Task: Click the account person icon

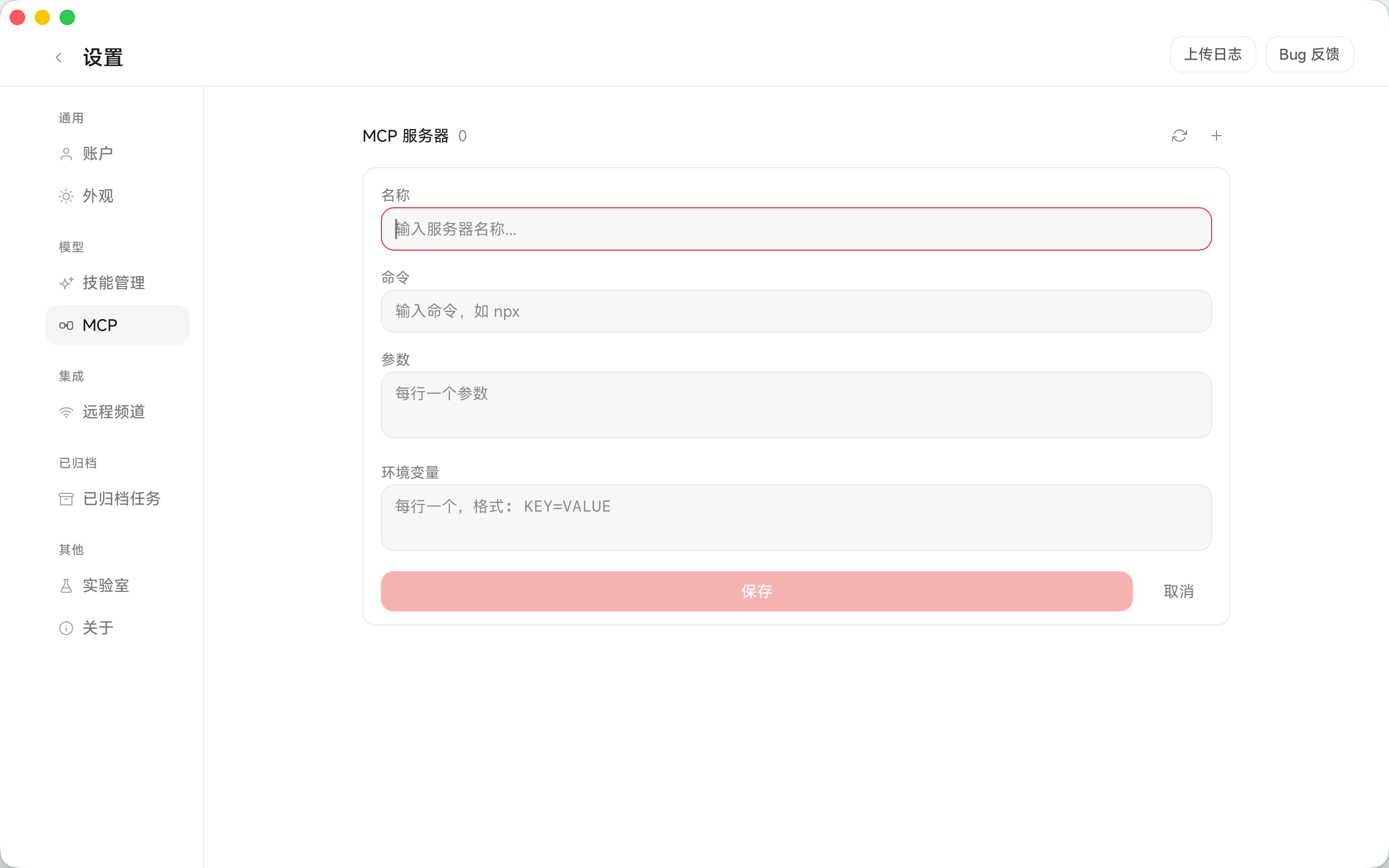Action: tap(66, 154)
